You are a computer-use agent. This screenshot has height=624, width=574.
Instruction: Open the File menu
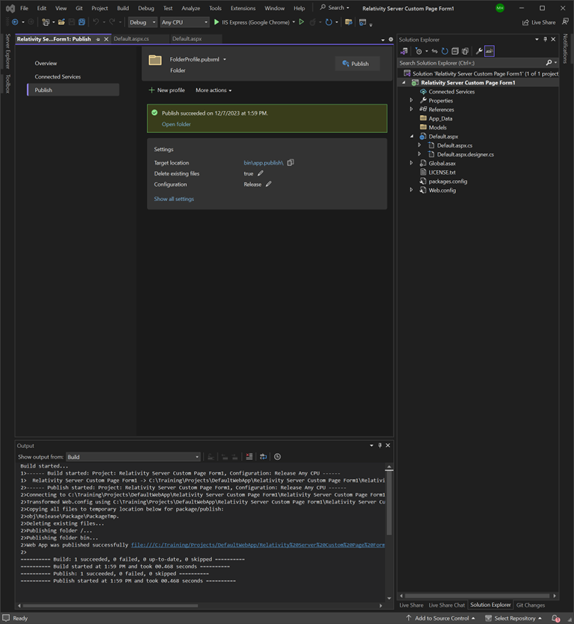click(24, 8)
